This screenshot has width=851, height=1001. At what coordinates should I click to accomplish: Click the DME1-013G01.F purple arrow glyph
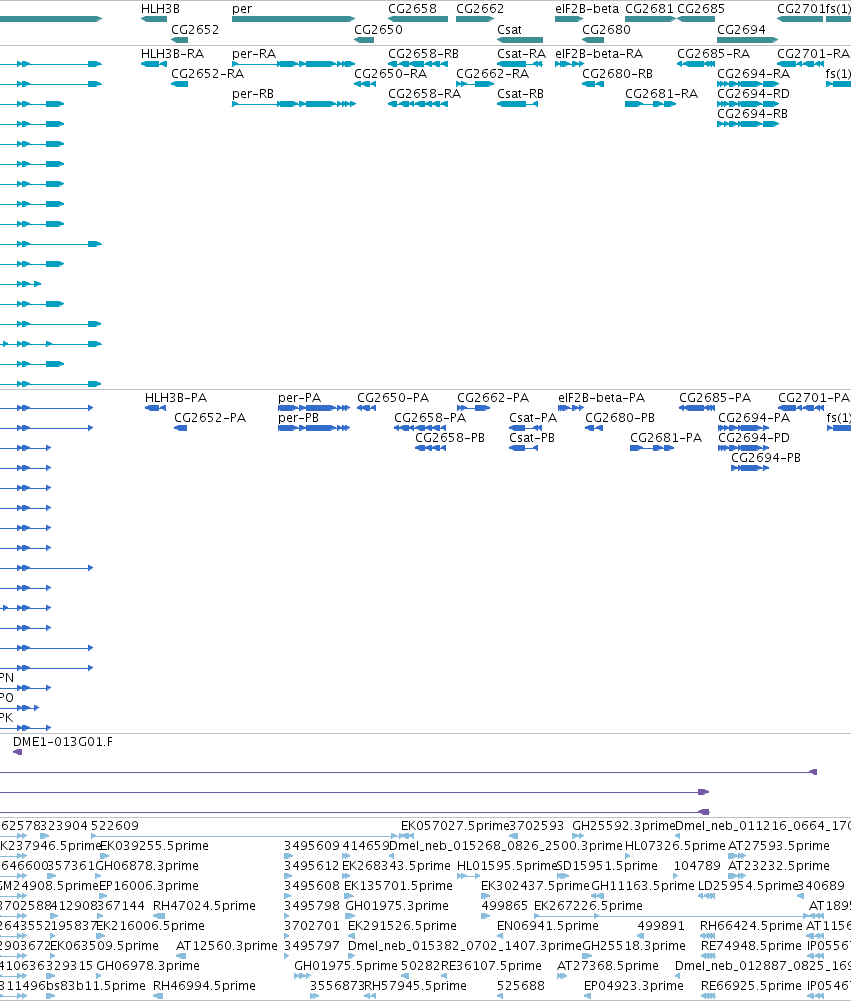[x=17, y=752]
